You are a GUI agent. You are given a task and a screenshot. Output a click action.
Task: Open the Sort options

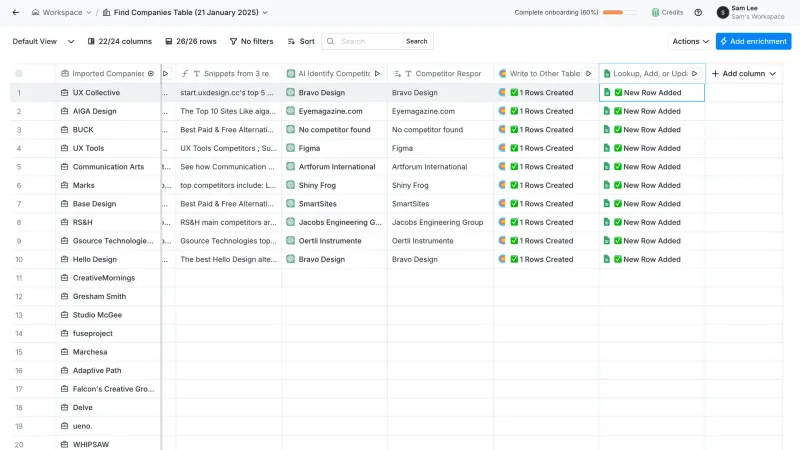tap(301, 41)
